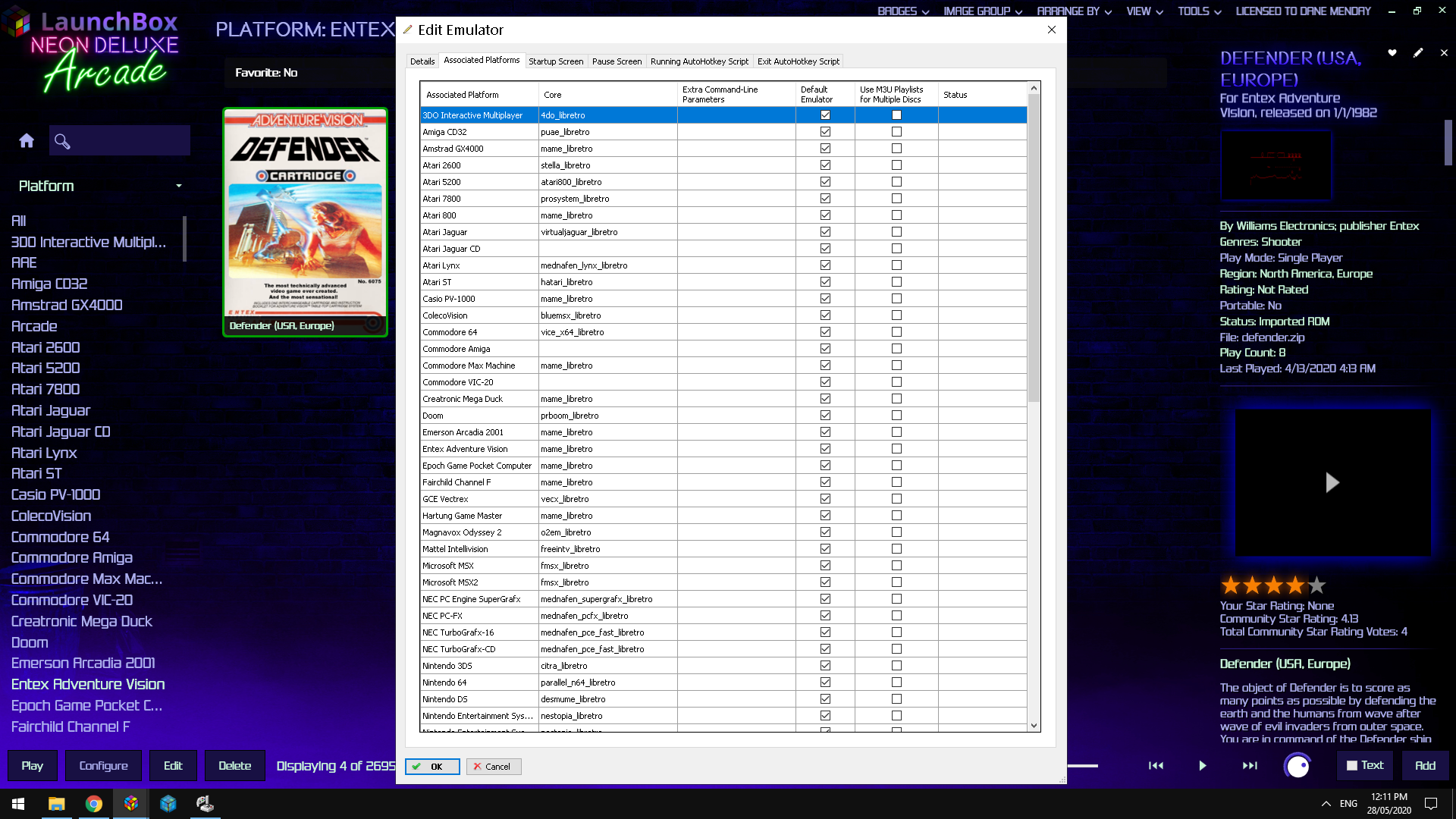Open Defender screenshot thumbnail in details
This screenshot has height=819, width=1456.
(x=1276, y=165)
